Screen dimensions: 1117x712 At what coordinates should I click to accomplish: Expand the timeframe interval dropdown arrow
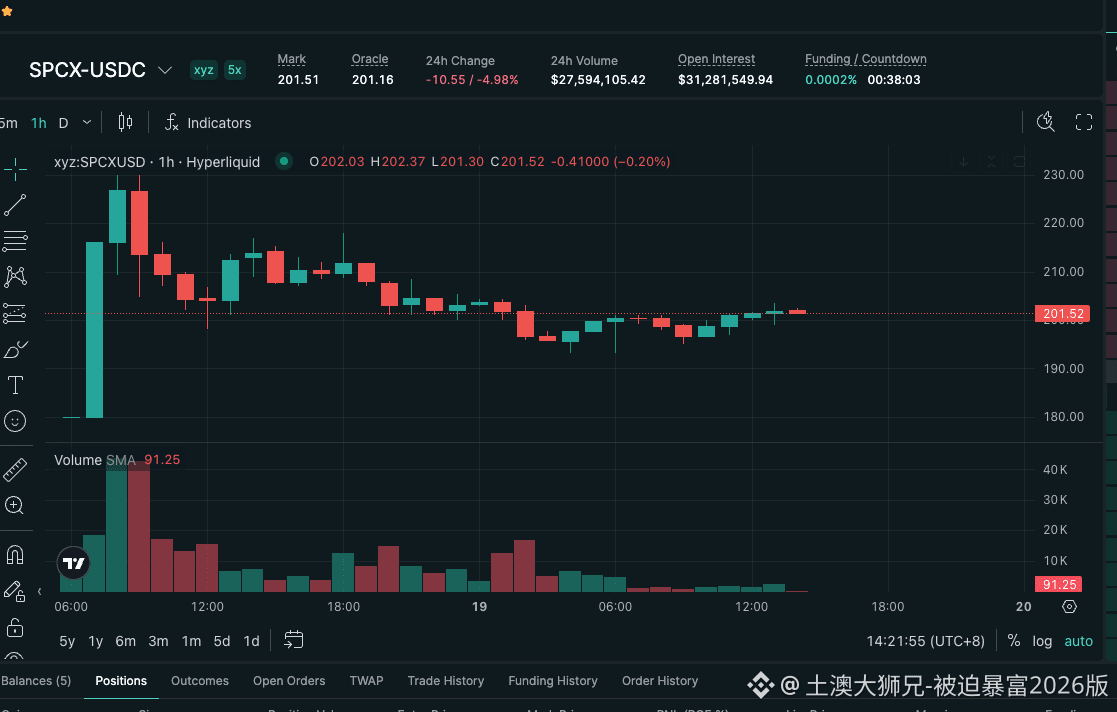[87, 123]
